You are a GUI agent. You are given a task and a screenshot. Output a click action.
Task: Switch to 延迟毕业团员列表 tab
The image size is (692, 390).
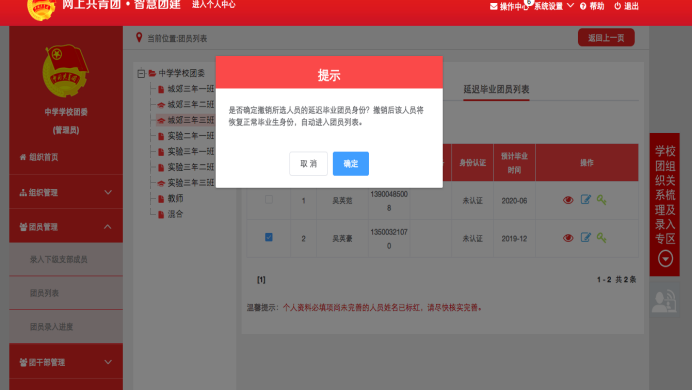(496, 90)
